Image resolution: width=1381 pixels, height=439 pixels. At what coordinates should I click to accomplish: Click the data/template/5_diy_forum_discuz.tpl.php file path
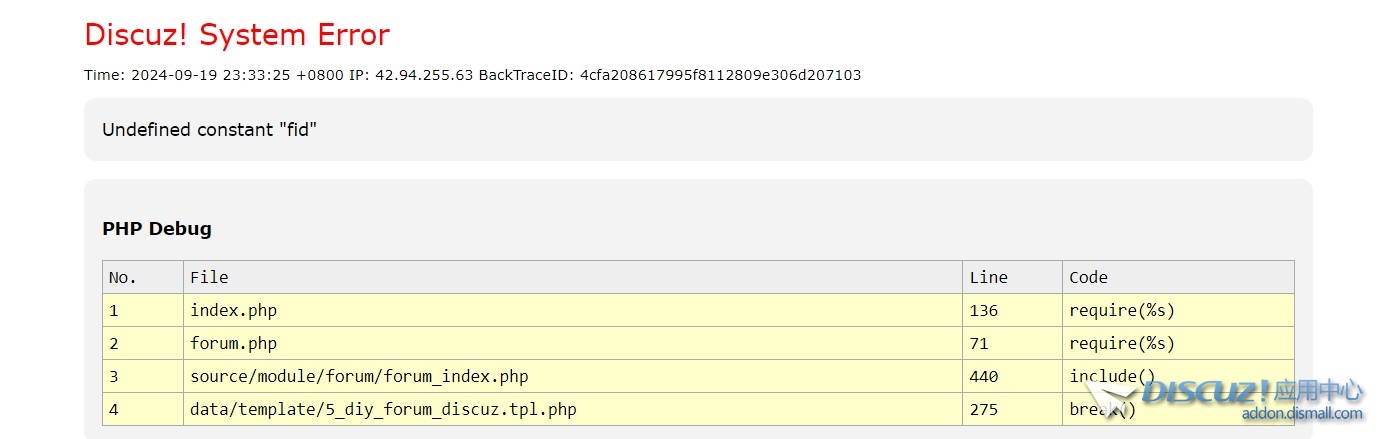383,409
